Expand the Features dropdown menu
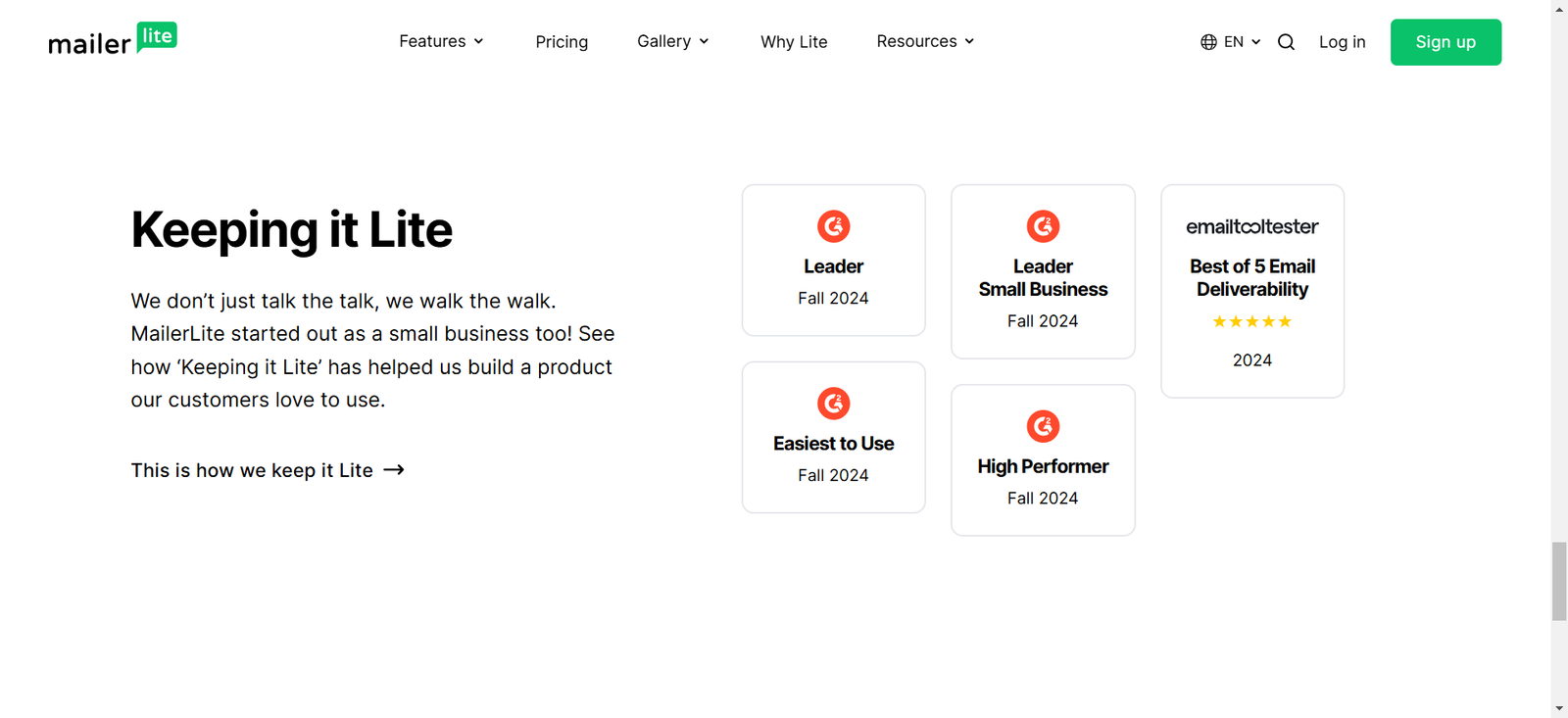1568x718 pixels. point(441,41)
